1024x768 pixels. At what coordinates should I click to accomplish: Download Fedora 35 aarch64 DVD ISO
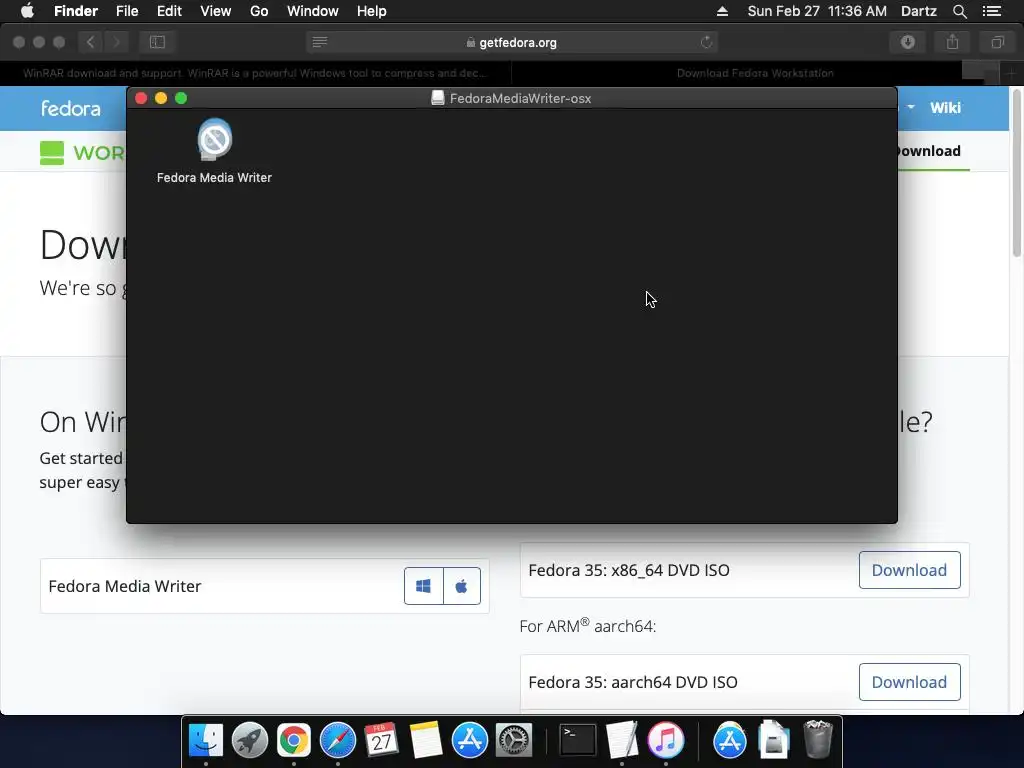[x=909, y=682]
